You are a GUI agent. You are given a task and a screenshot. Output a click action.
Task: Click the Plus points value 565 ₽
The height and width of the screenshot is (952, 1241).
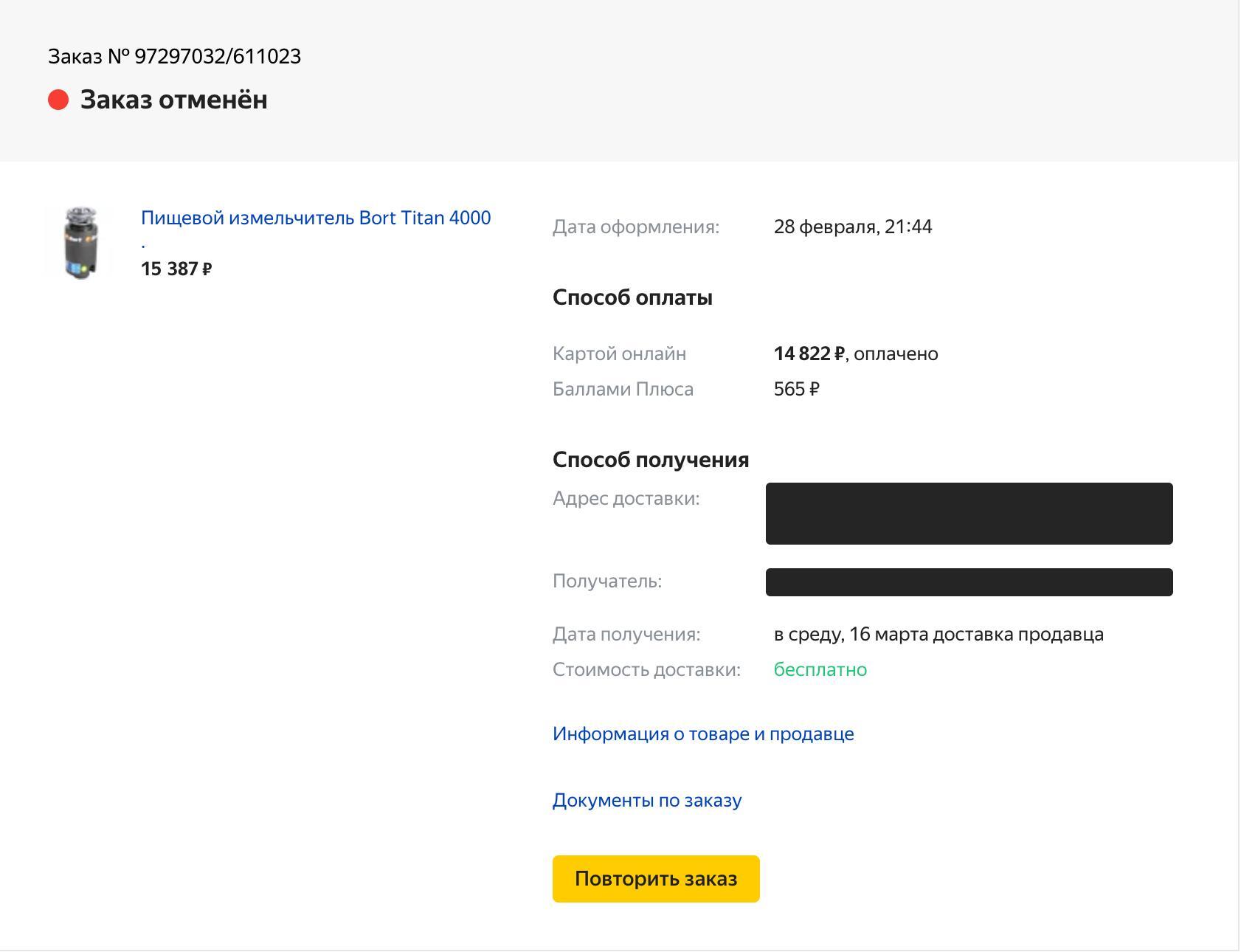click(796, 389)
